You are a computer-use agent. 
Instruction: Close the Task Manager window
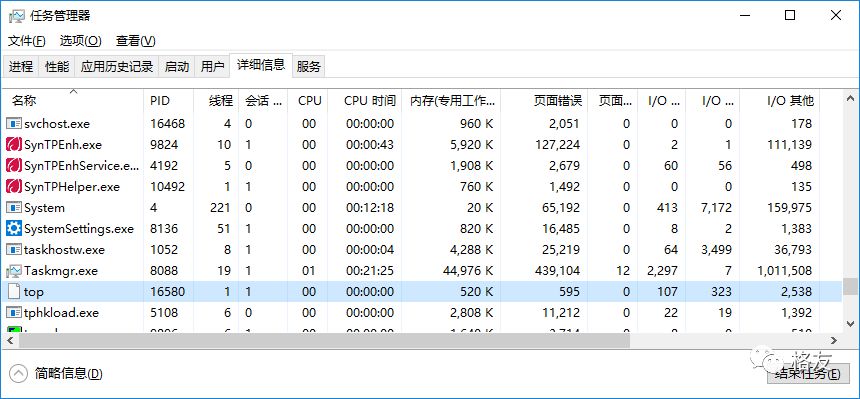tap(835, 15)
